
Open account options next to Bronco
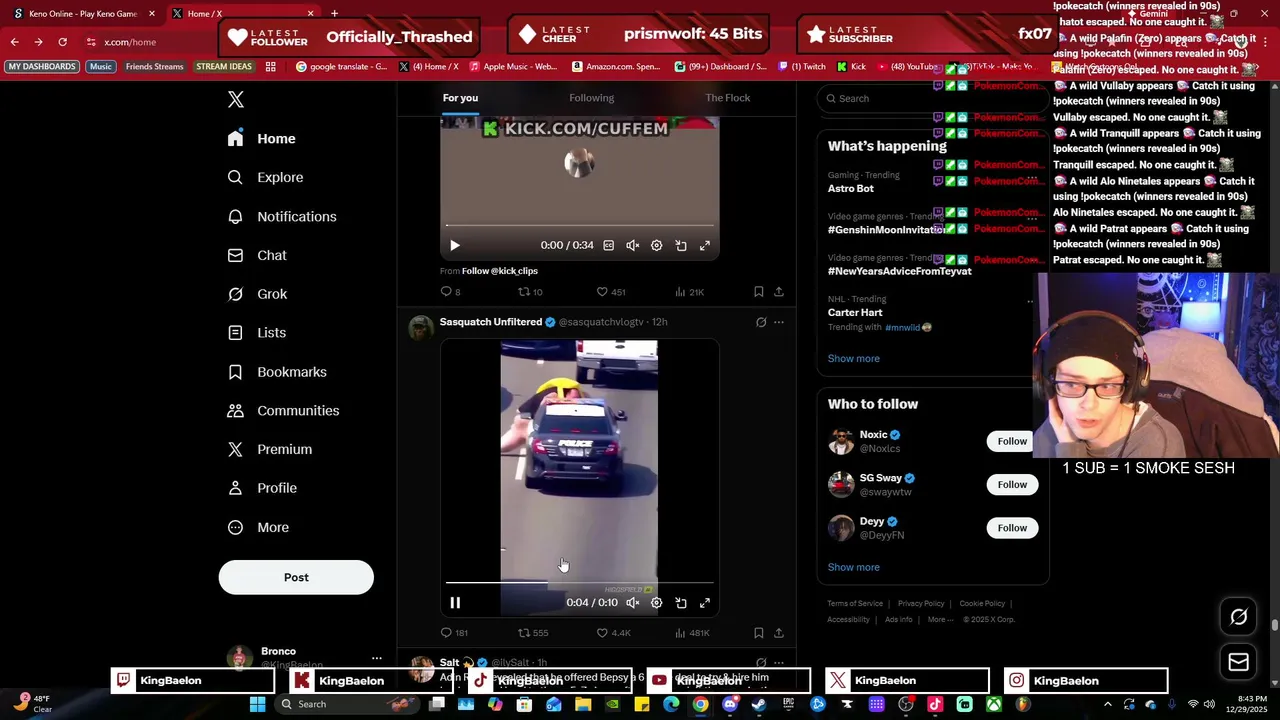pyautogui.click(x=376, y=658)
